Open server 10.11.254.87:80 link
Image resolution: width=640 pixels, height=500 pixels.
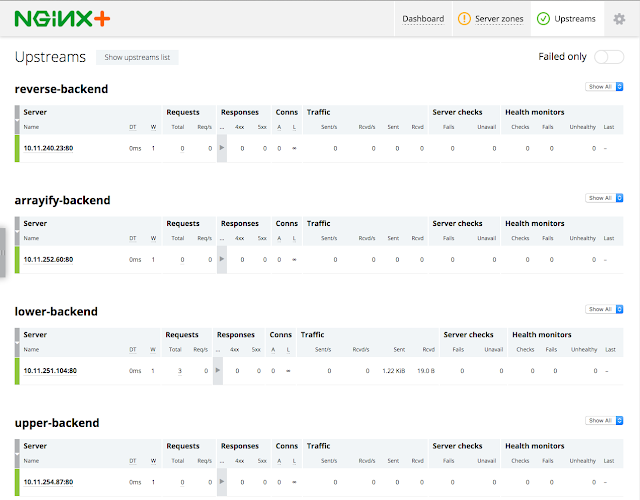[x=48, y=482]
